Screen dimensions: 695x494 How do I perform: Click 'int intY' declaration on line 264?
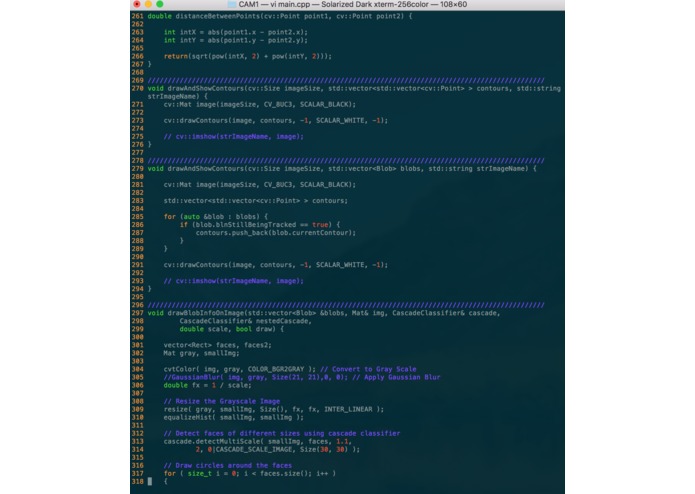pos(180,40)
